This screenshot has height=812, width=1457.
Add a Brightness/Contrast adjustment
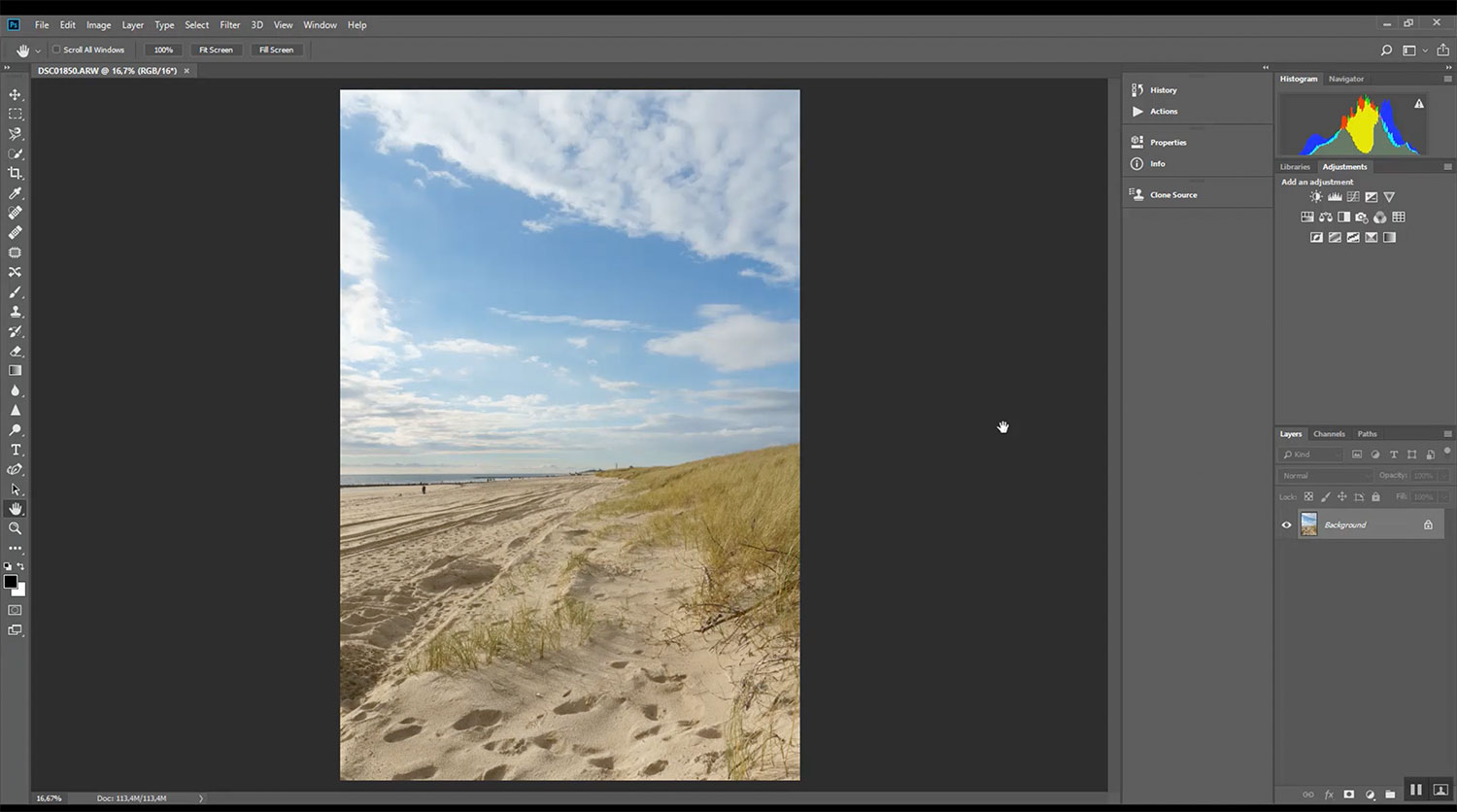click(x=1315, y=197)
